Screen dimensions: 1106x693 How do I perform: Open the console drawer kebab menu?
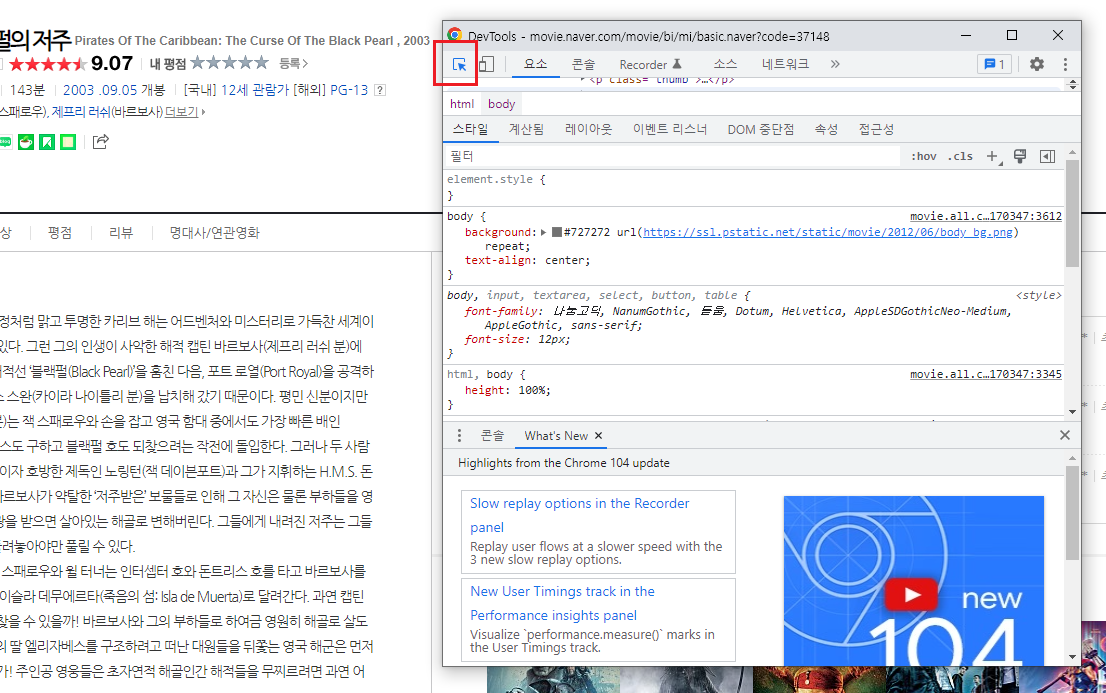point(458,435)
